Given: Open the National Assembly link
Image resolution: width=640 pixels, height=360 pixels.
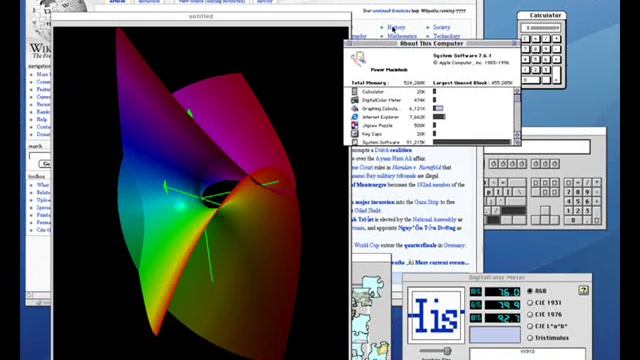Looking at the screenshot, I should 434,220.
